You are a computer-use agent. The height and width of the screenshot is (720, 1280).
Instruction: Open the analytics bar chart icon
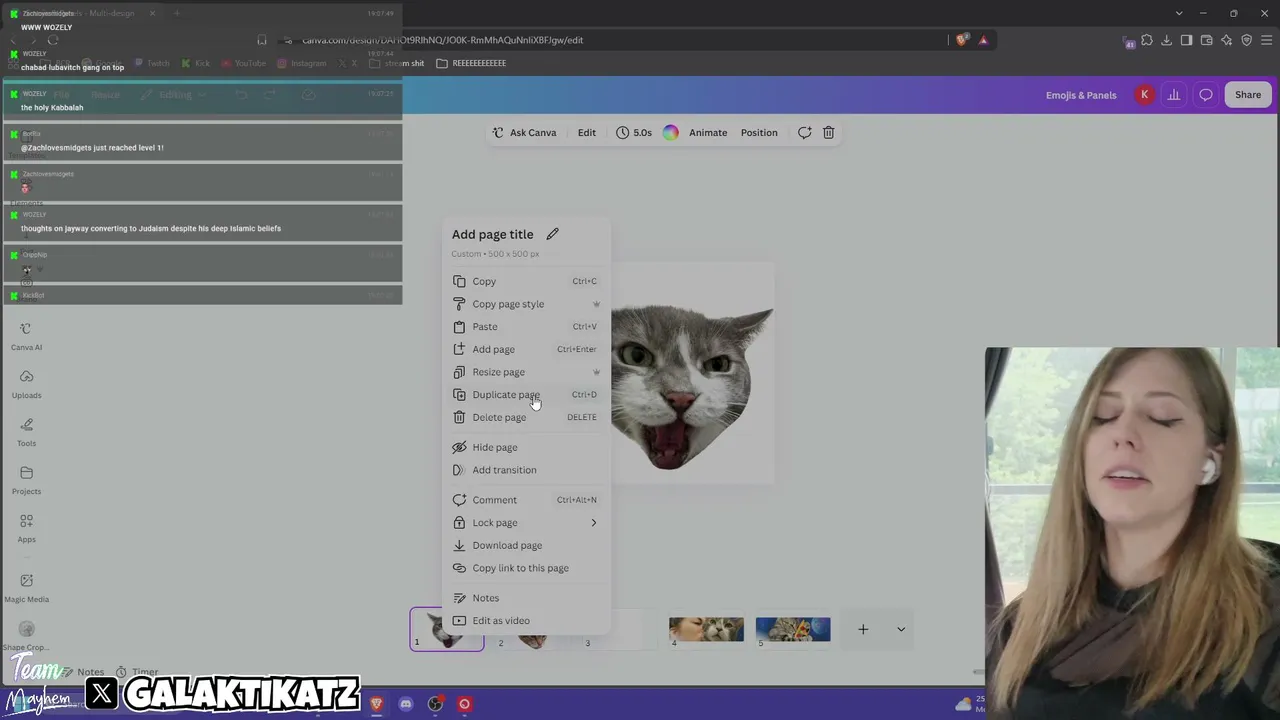click(x=1174, y=95)
